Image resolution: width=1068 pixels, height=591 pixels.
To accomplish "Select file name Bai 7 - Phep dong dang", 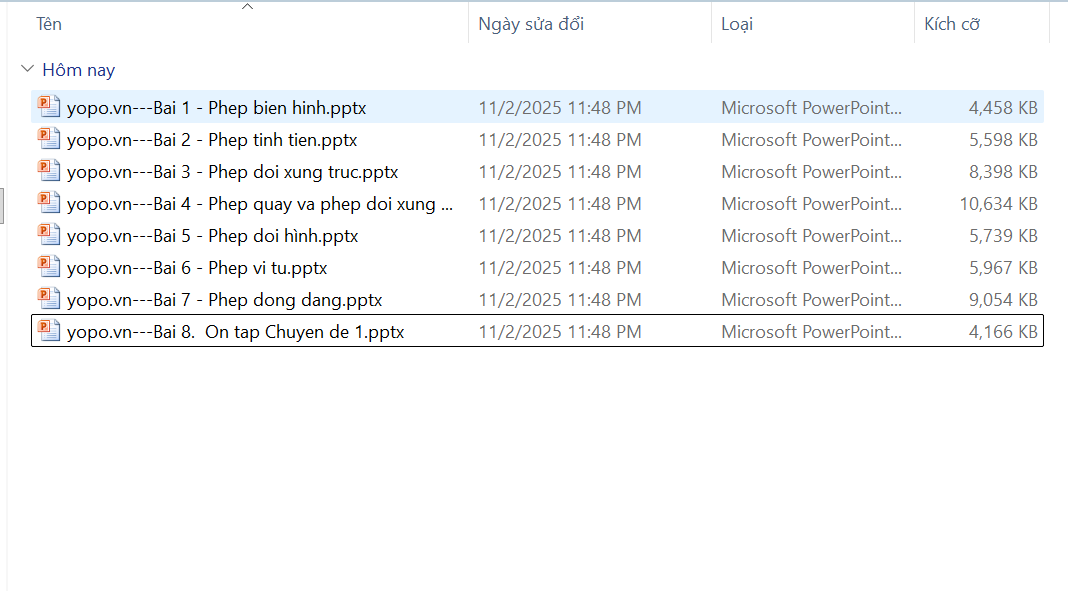I will point(224,300).
